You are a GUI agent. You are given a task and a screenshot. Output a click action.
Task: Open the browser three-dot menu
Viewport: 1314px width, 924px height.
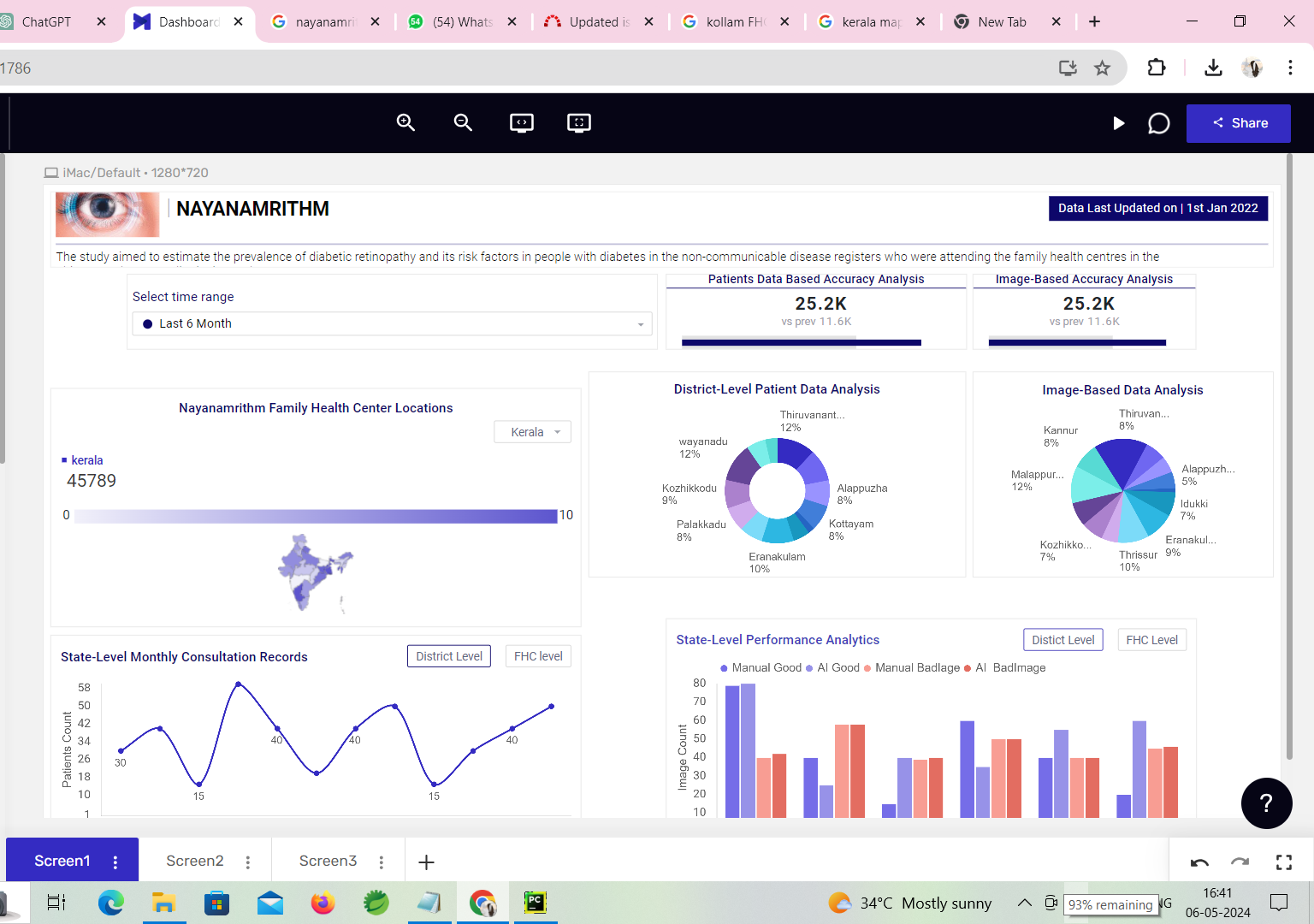click(1290, 68)
